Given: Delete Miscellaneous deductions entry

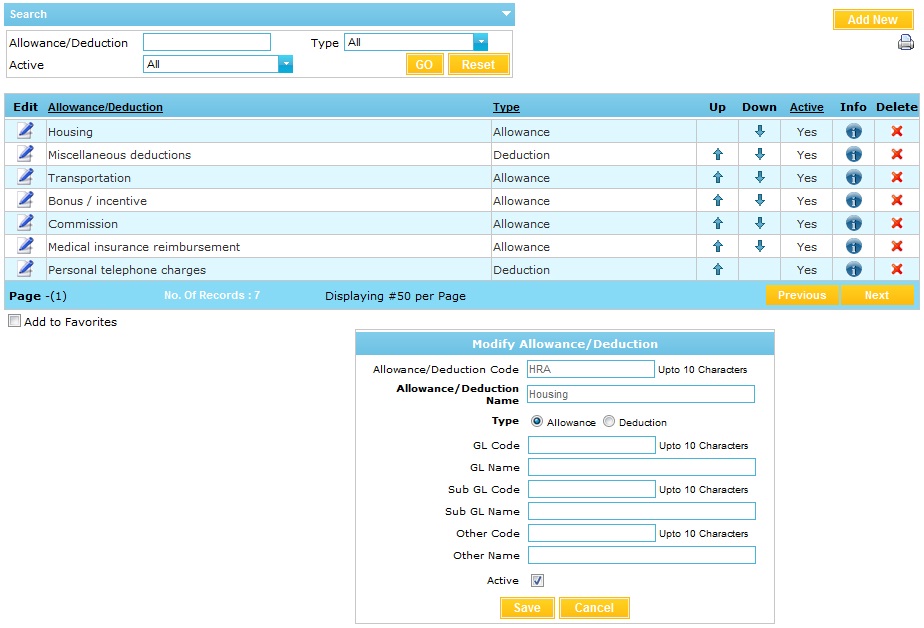Looking at the screenshot, I should (897, 154).
